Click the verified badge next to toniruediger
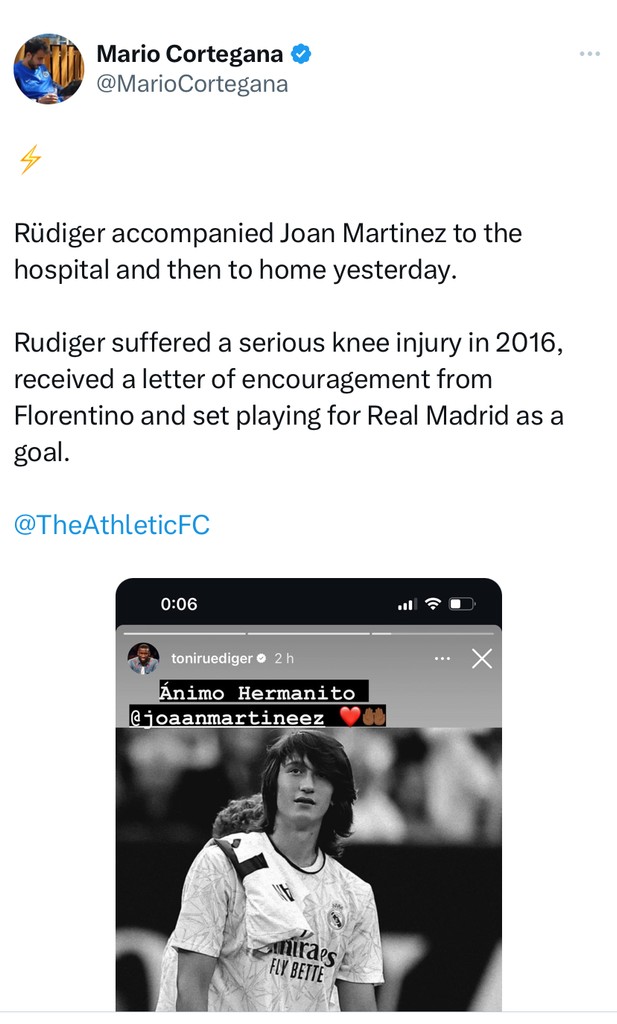 pos(261,659)
